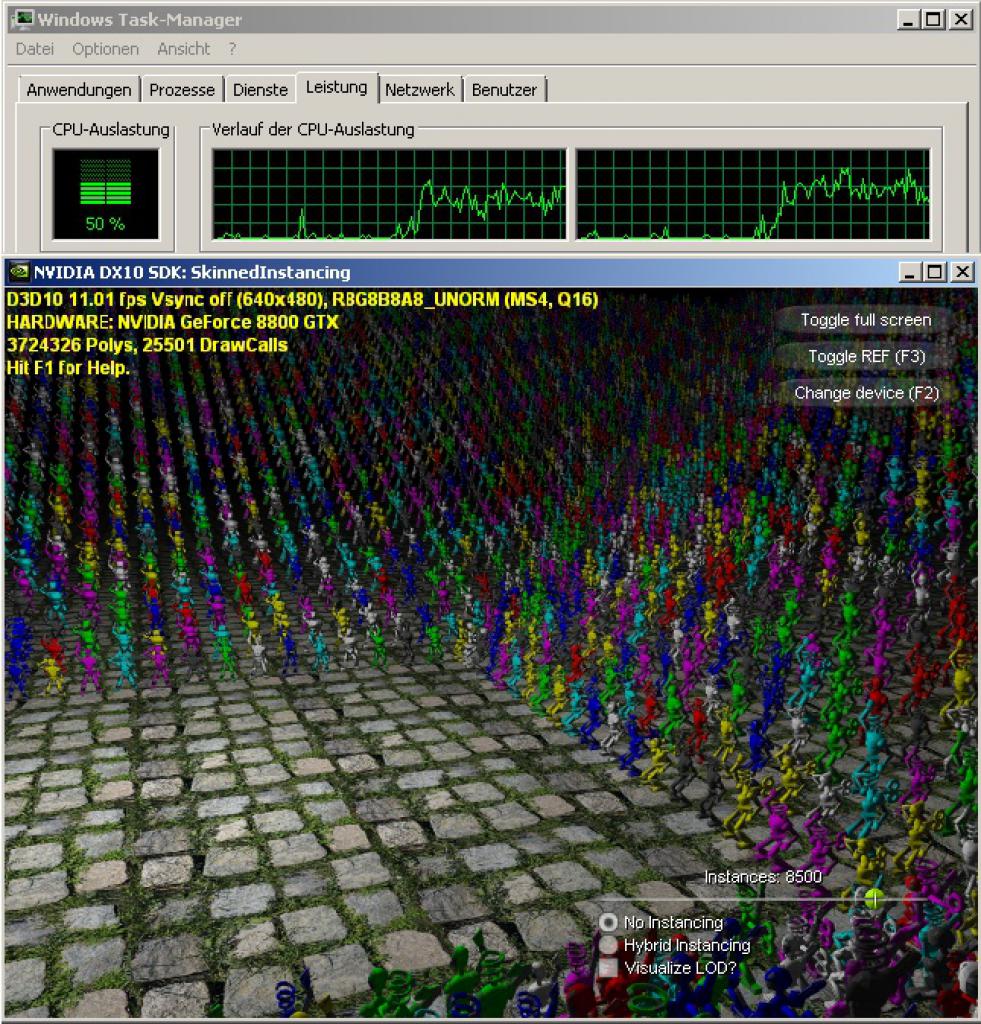
Task: Click the 3724326 Polys, 25501 DrawCalls text
Action: [147, 345]
